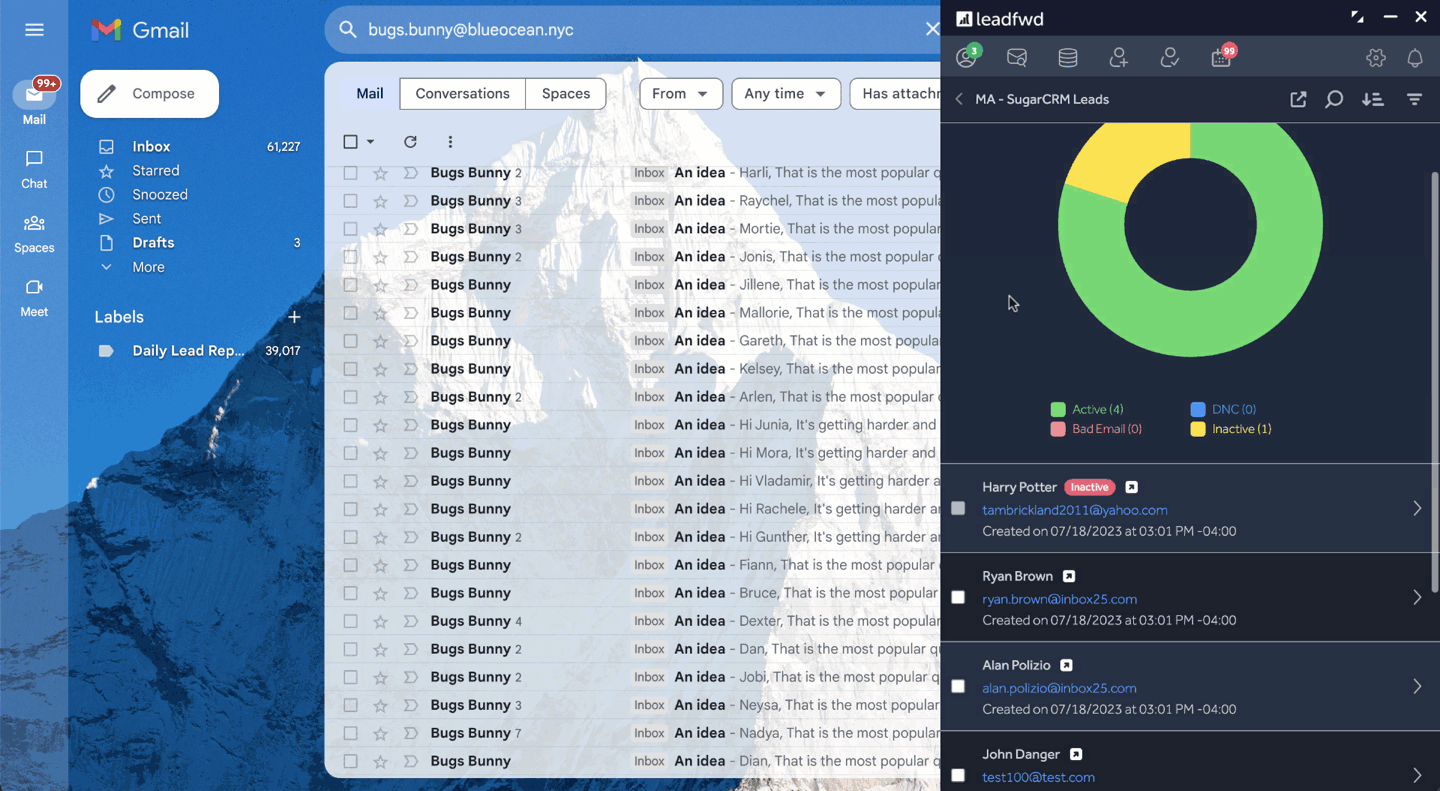Check the email addressed to Gunther
The image size is (1440, 791).
[x=350, y=537]
